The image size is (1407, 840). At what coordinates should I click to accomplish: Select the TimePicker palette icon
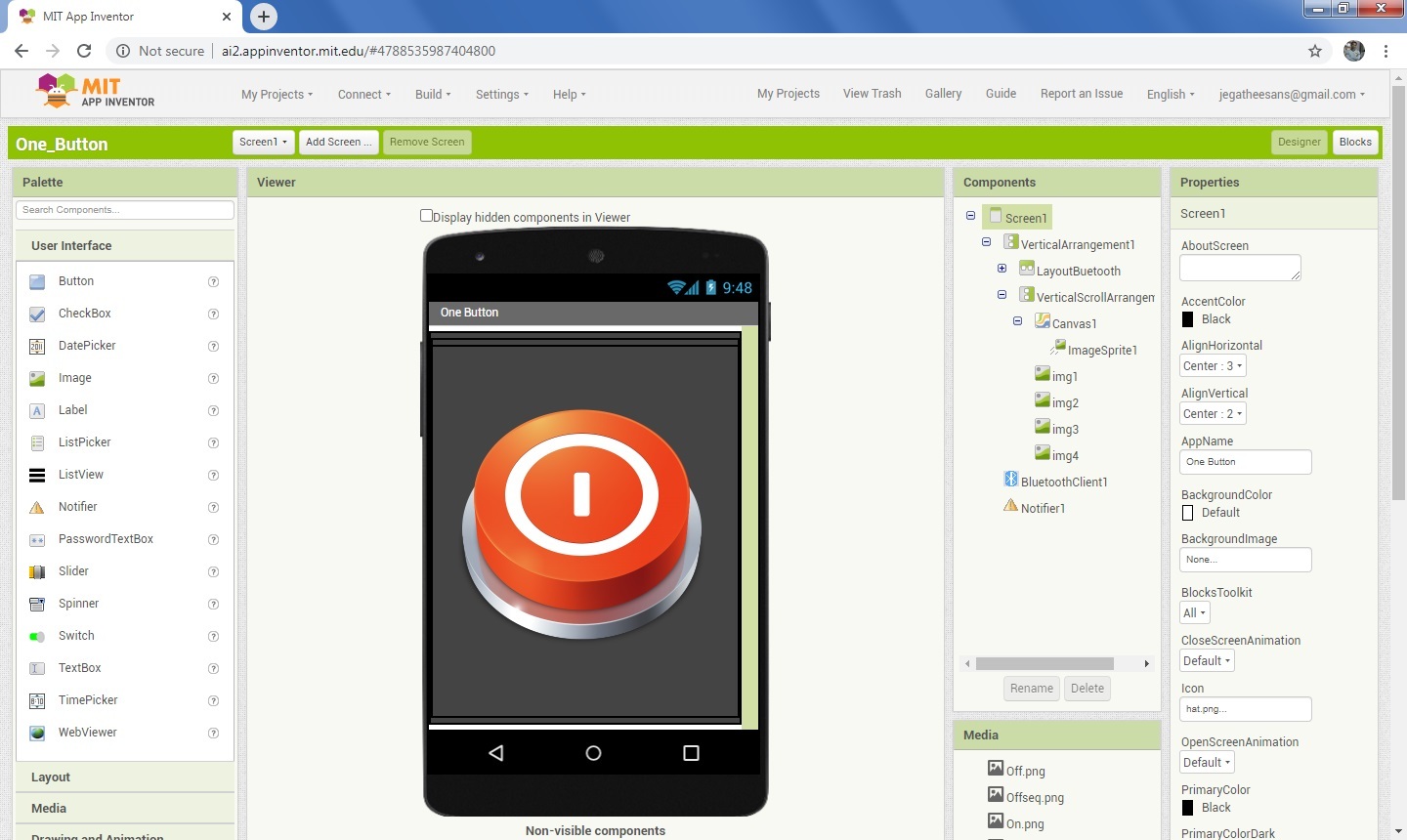pyautogui.click(x=37, y=701)
